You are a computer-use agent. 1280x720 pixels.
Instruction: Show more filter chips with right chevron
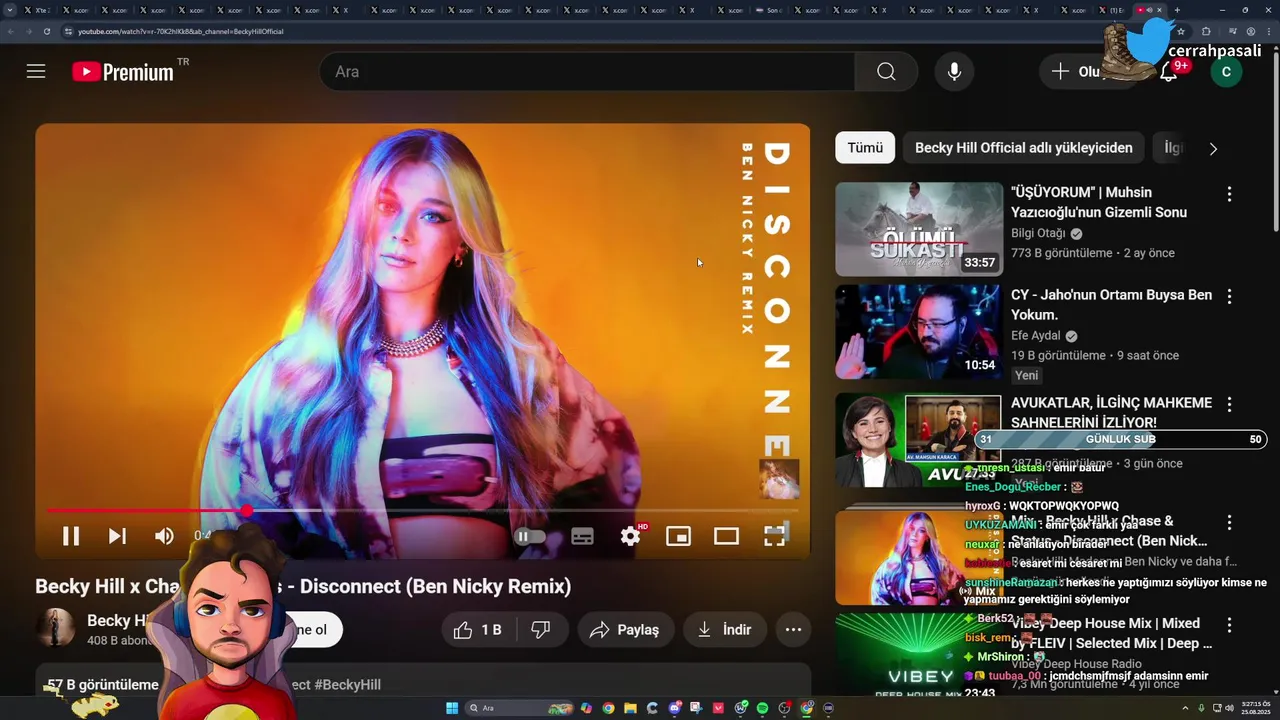[1213, 148]
